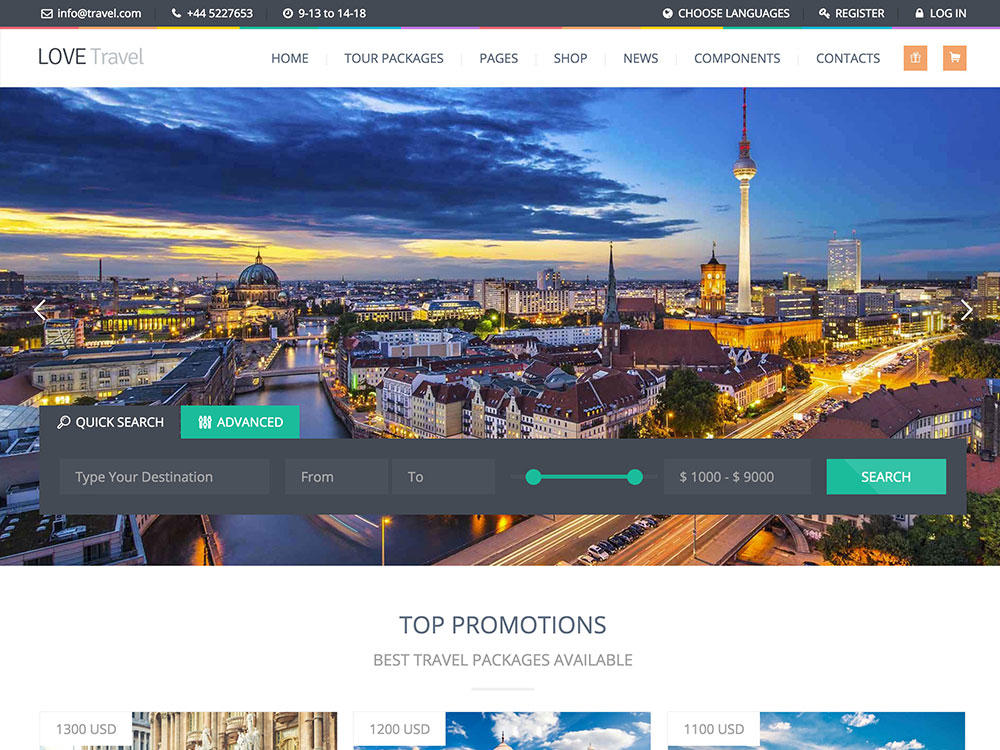The image size is (1000, 750).
Task: Click the TOP PROMOTIONS heading
Action: [x=503, y=625]
